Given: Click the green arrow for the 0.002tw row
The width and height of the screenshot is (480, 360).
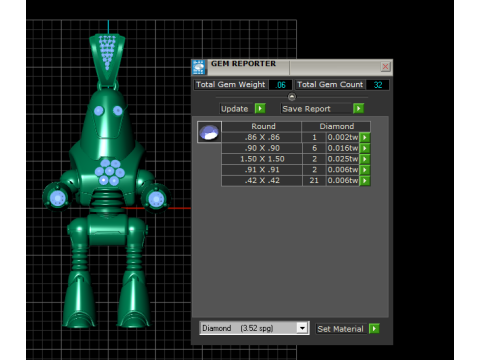Looking at the screenshot, I should 365,137.
